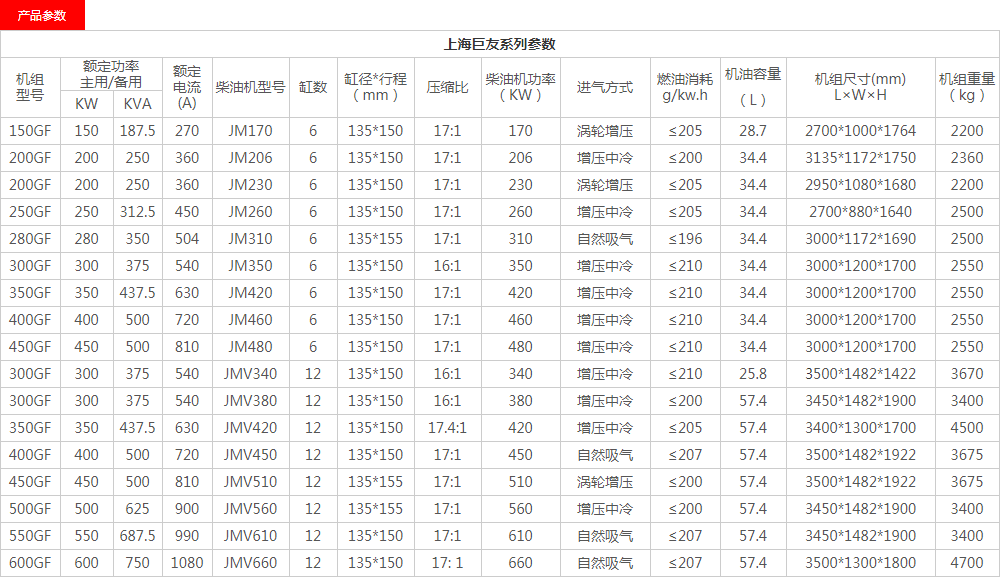Click engine model JMV660
Image resolution: width=1002 pixels, height=577 pixels.
(250, 563)
